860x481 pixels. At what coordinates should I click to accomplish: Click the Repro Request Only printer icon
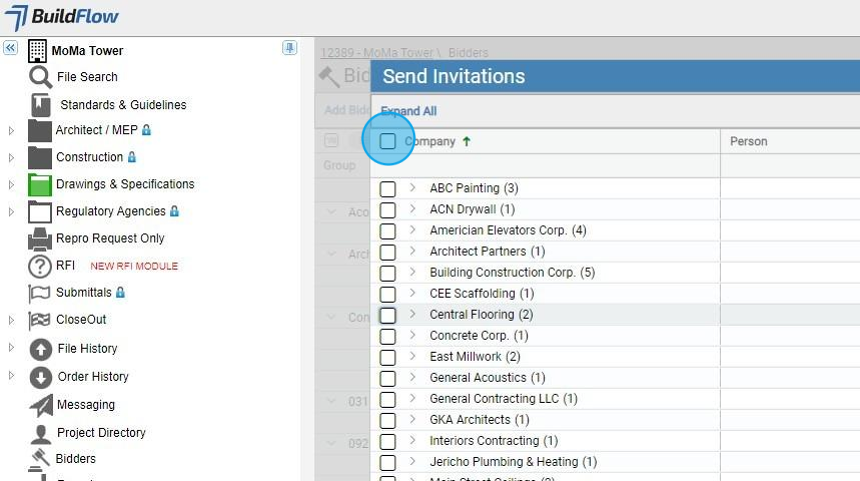click(39, 239)
